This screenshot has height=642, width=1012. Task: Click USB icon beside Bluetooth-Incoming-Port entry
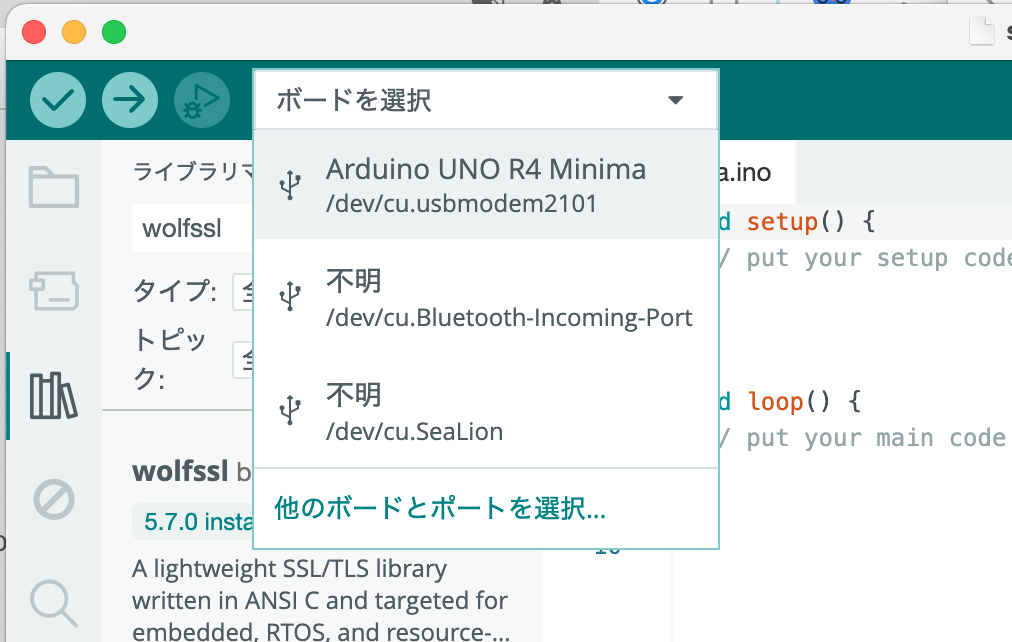290,296
